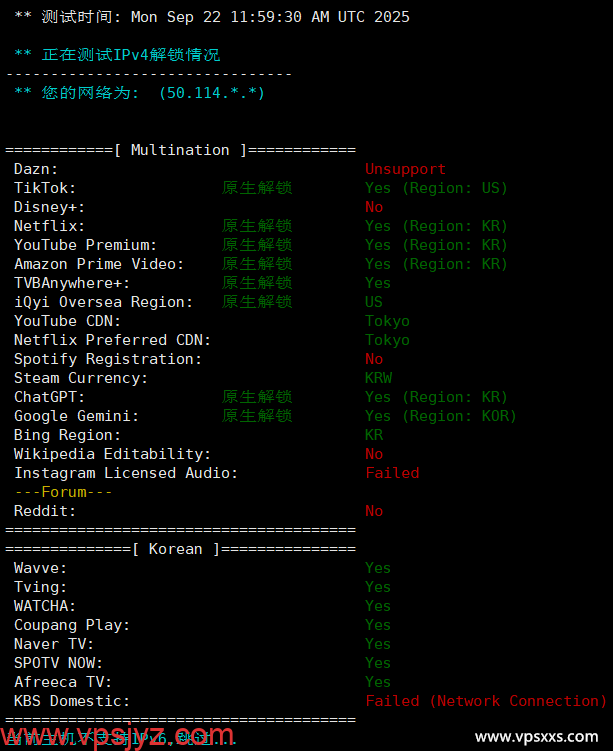Select the Afreeca TV Yes result
The width and height of the screenshot is (613, 751).
point(378,682)
